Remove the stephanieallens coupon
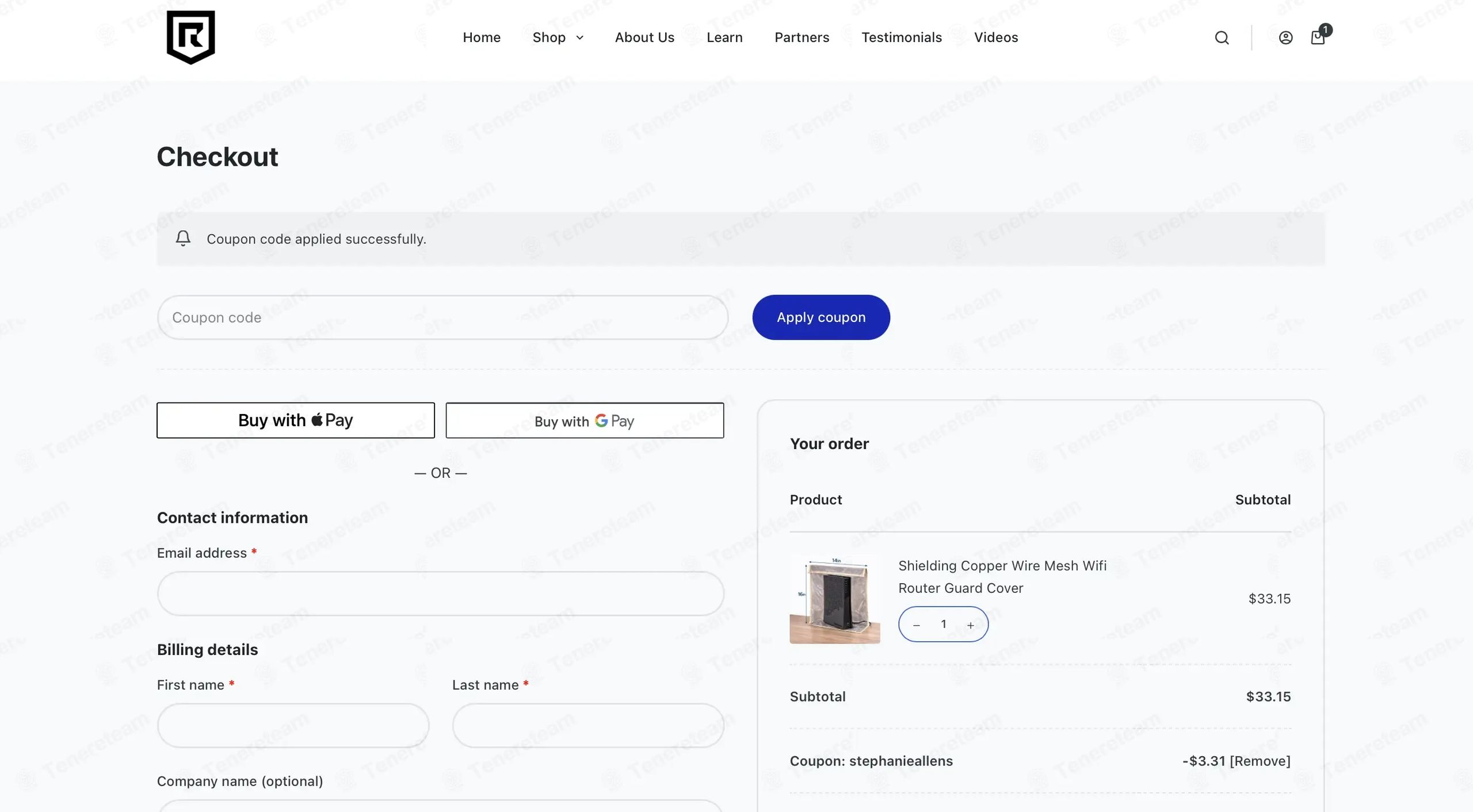This screenshot has width=1473, height=812. pos(1260,761)
